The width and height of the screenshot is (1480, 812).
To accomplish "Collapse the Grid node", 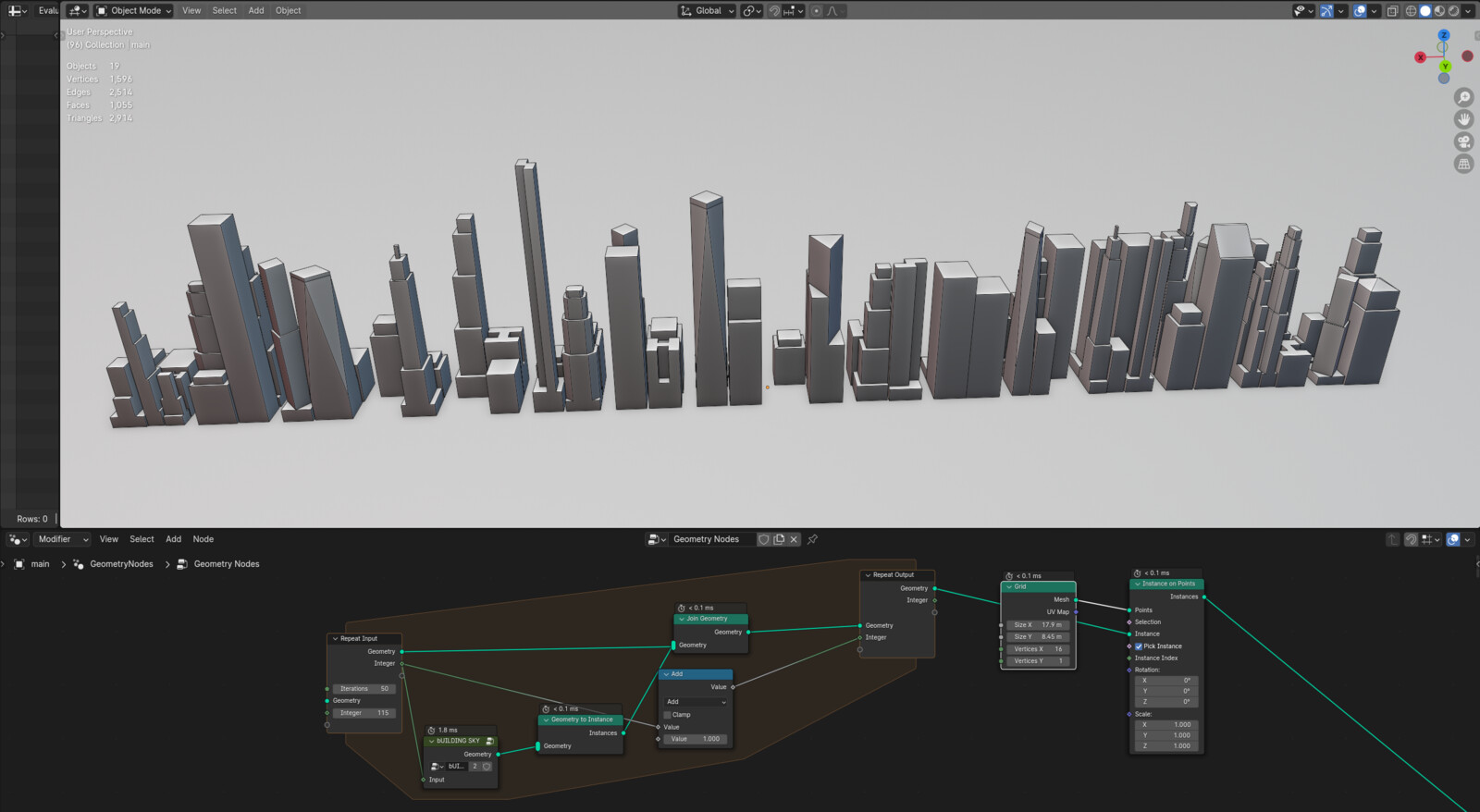I will 1009,586.
